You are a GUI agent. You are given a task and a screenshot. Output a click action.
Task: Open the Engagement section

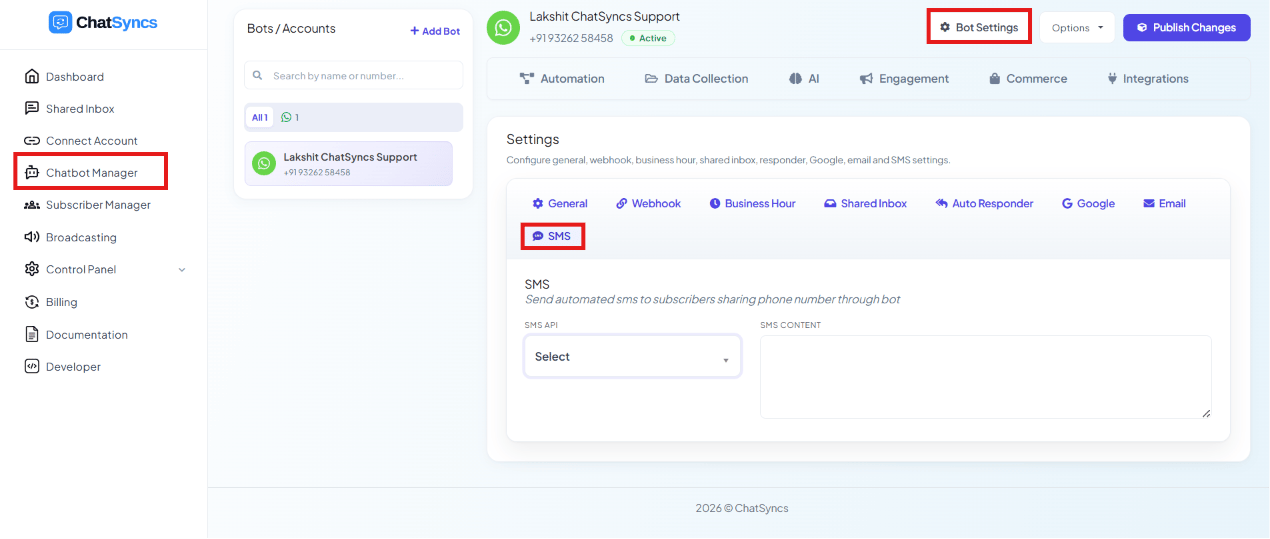click(904, 79)
